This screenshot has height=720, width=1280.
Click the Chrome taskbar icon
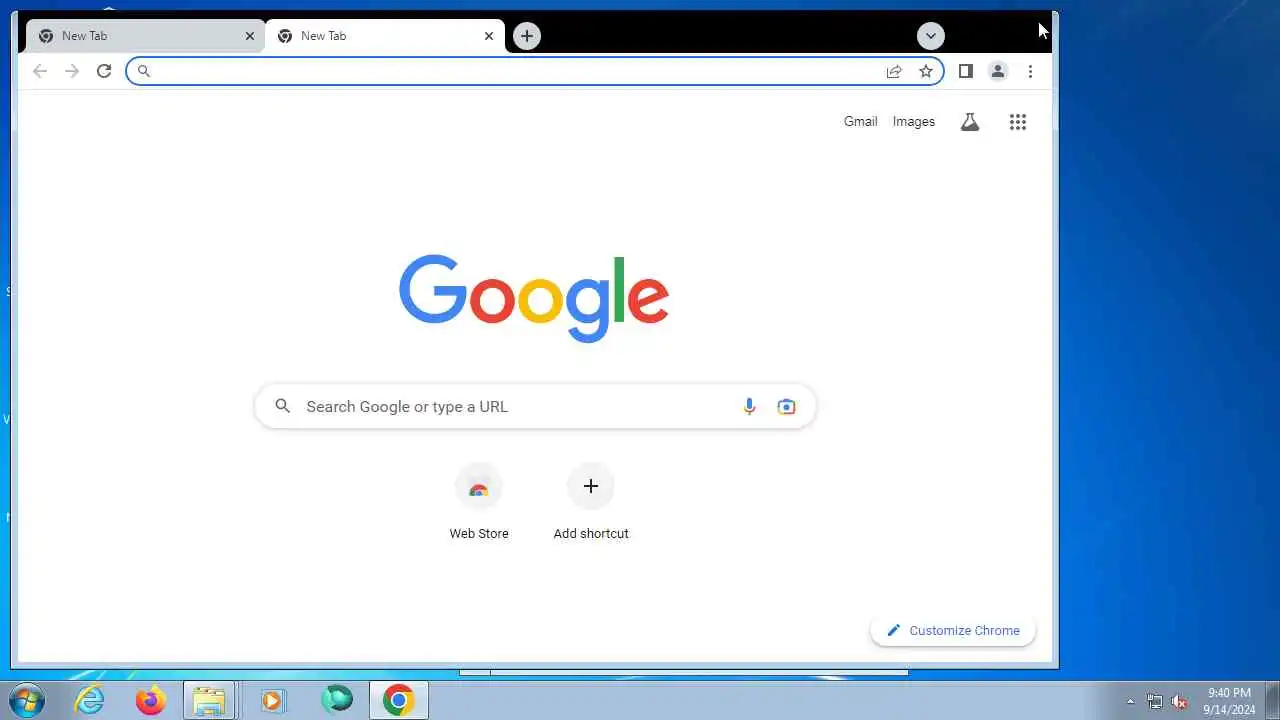coord(398,700)
